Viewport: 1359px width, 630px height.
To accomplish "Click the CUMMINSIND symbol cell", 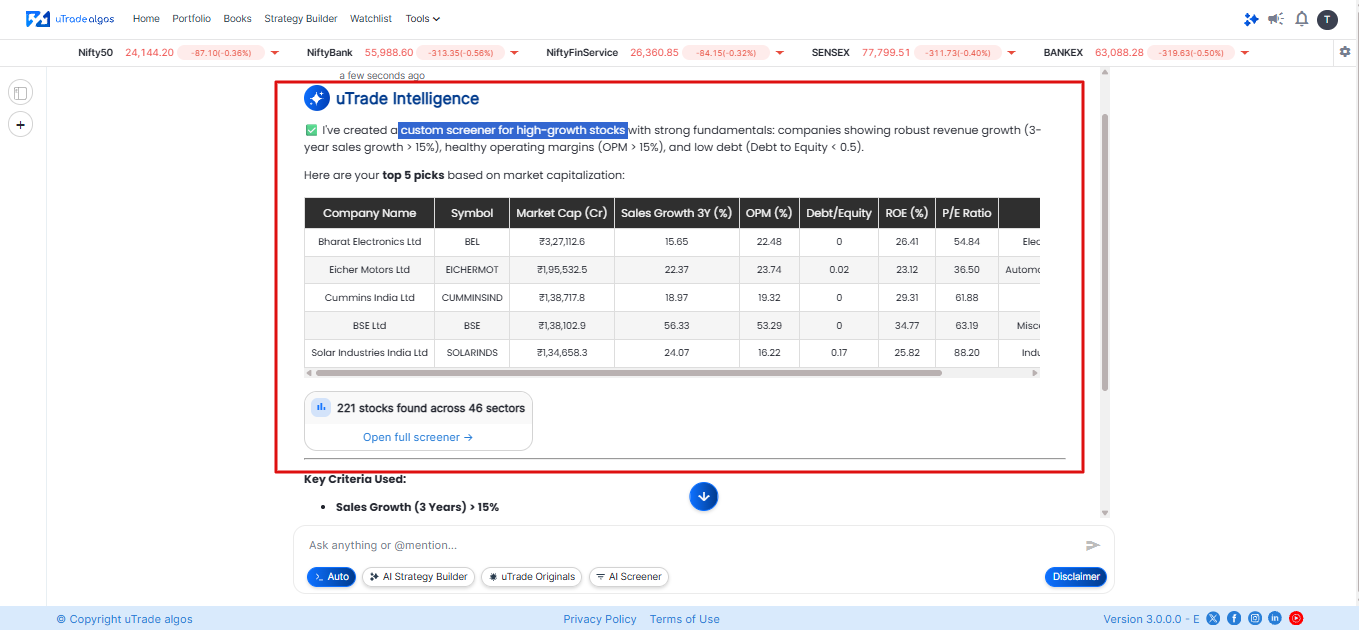I will tap(472, 297).
